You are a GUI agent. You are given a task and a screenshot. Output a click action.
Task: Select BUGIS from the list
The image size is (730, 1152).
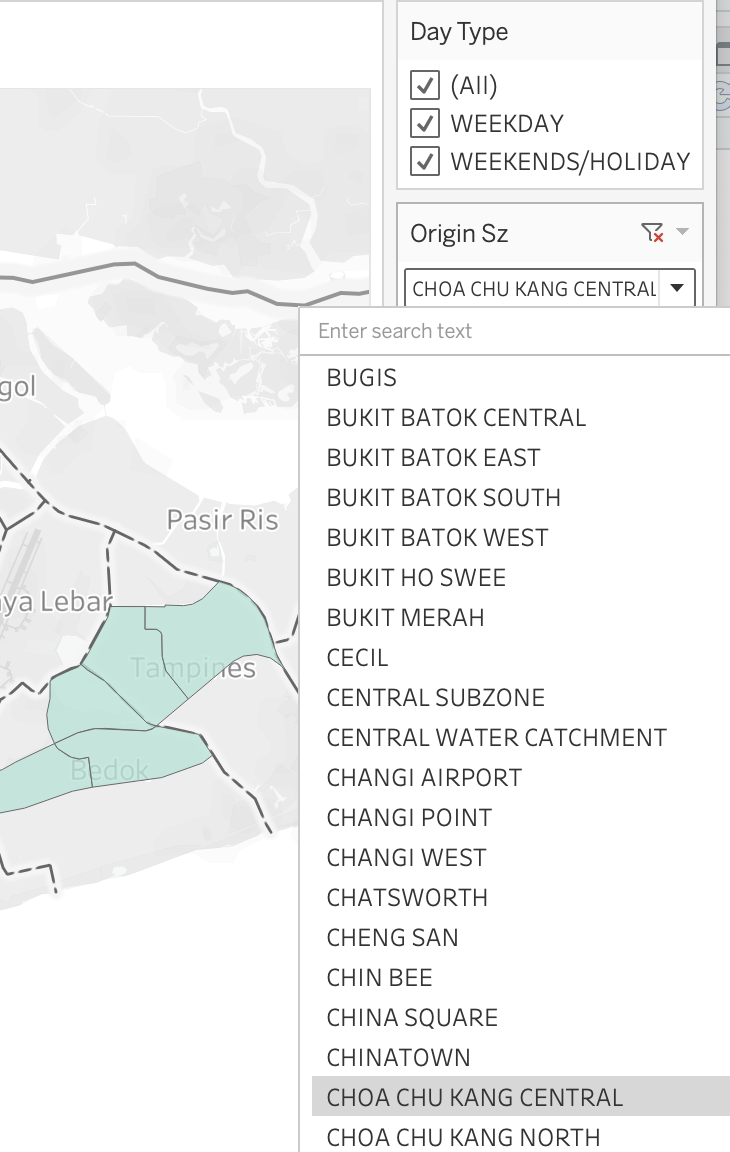point(362,378)
